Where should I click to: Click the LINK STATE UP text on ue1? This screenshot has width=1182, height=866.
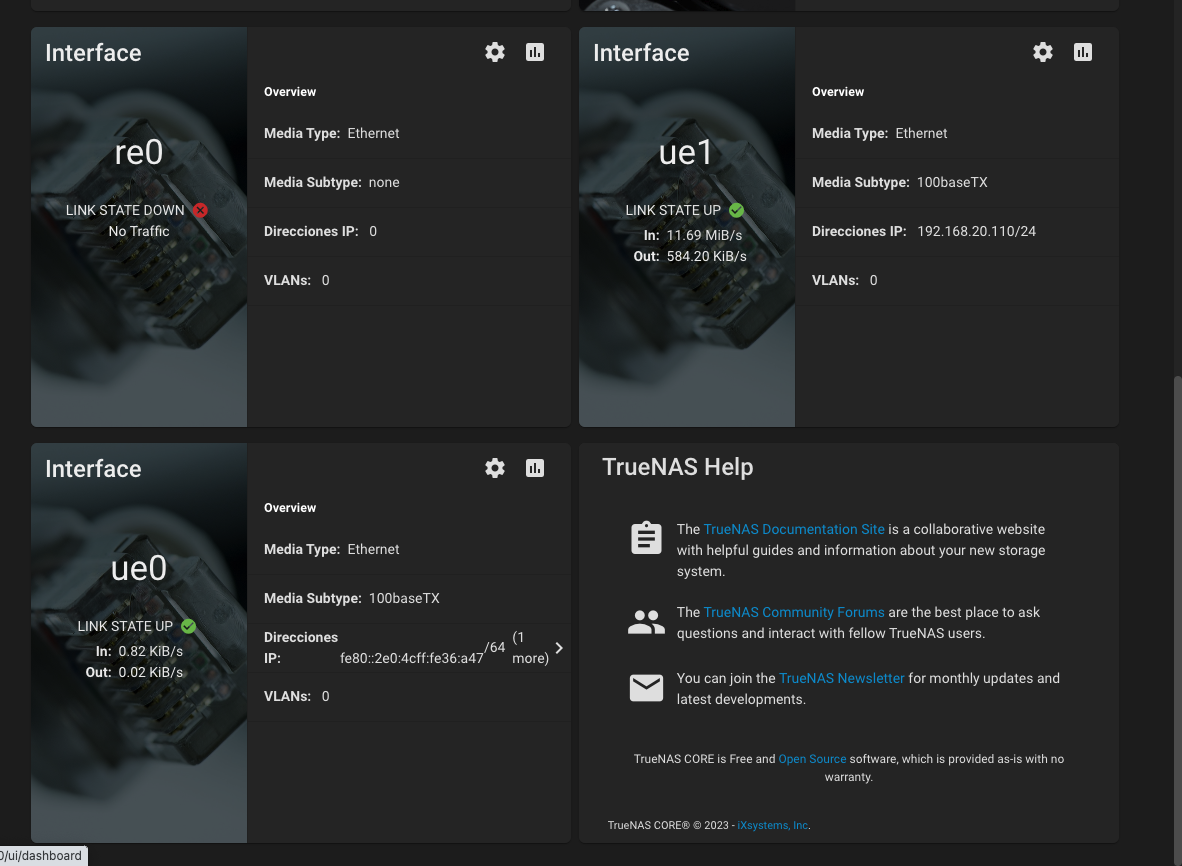(673, 210)
